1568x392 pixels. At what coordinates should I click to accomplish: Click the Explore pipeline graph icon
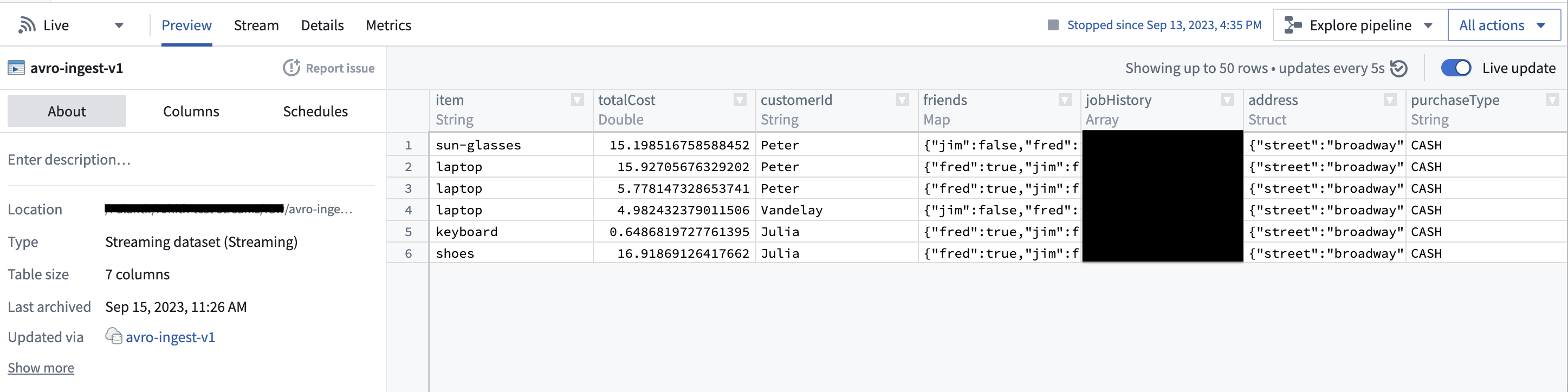1293,25
